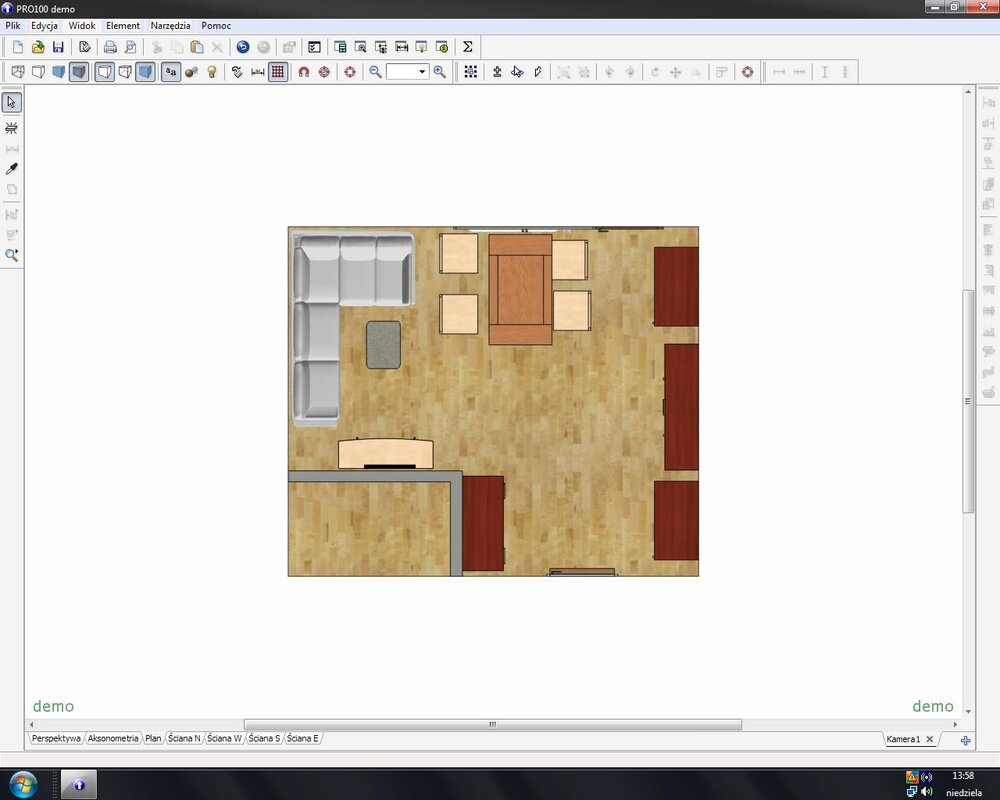
Task: Switch to the Perspektywa tab
Action: coord(56,739)
